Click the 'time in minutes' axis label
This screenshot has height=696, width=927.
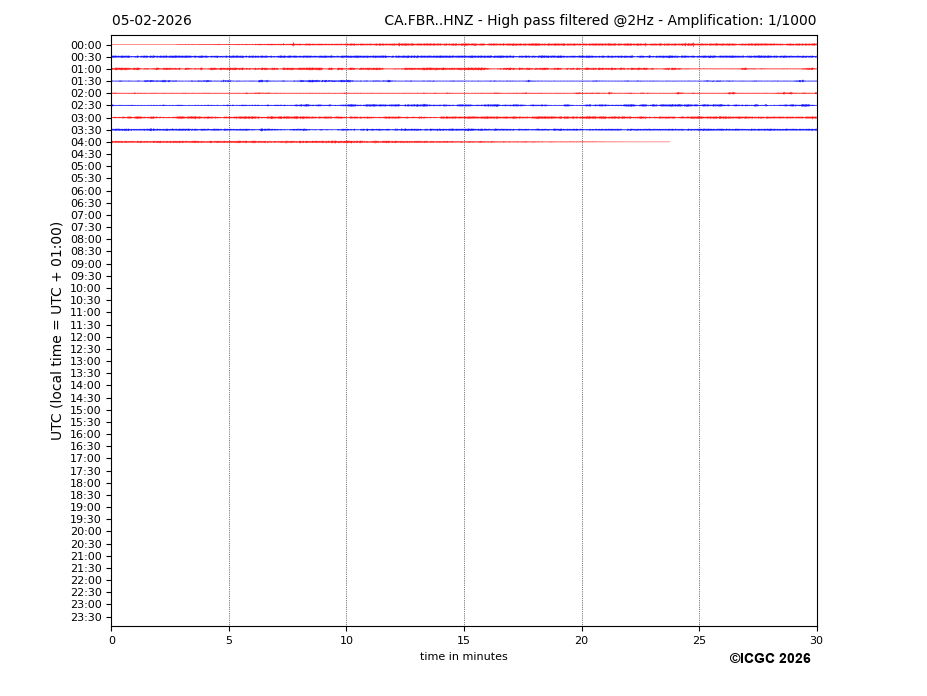(x=463, y=657)
